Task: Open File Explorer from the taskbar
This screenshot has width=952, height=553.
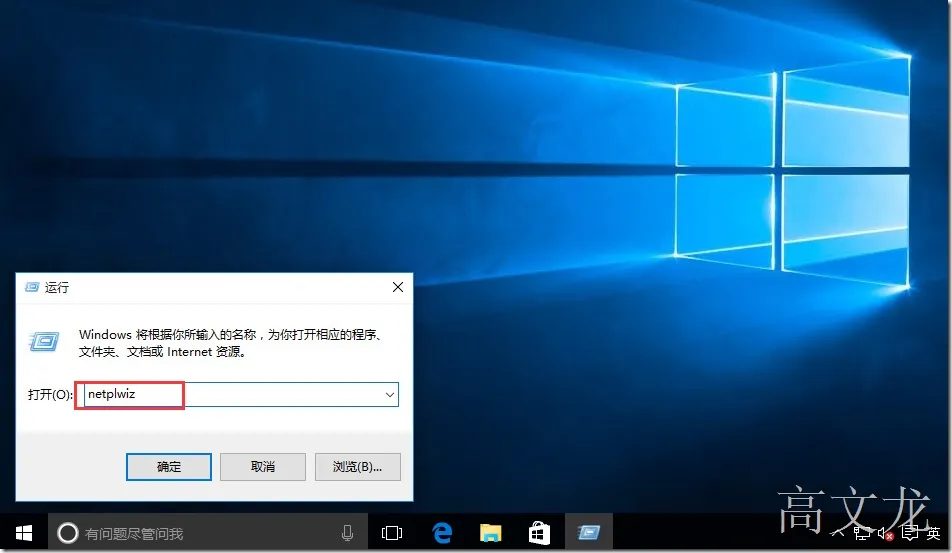Action: pos(491,533)
